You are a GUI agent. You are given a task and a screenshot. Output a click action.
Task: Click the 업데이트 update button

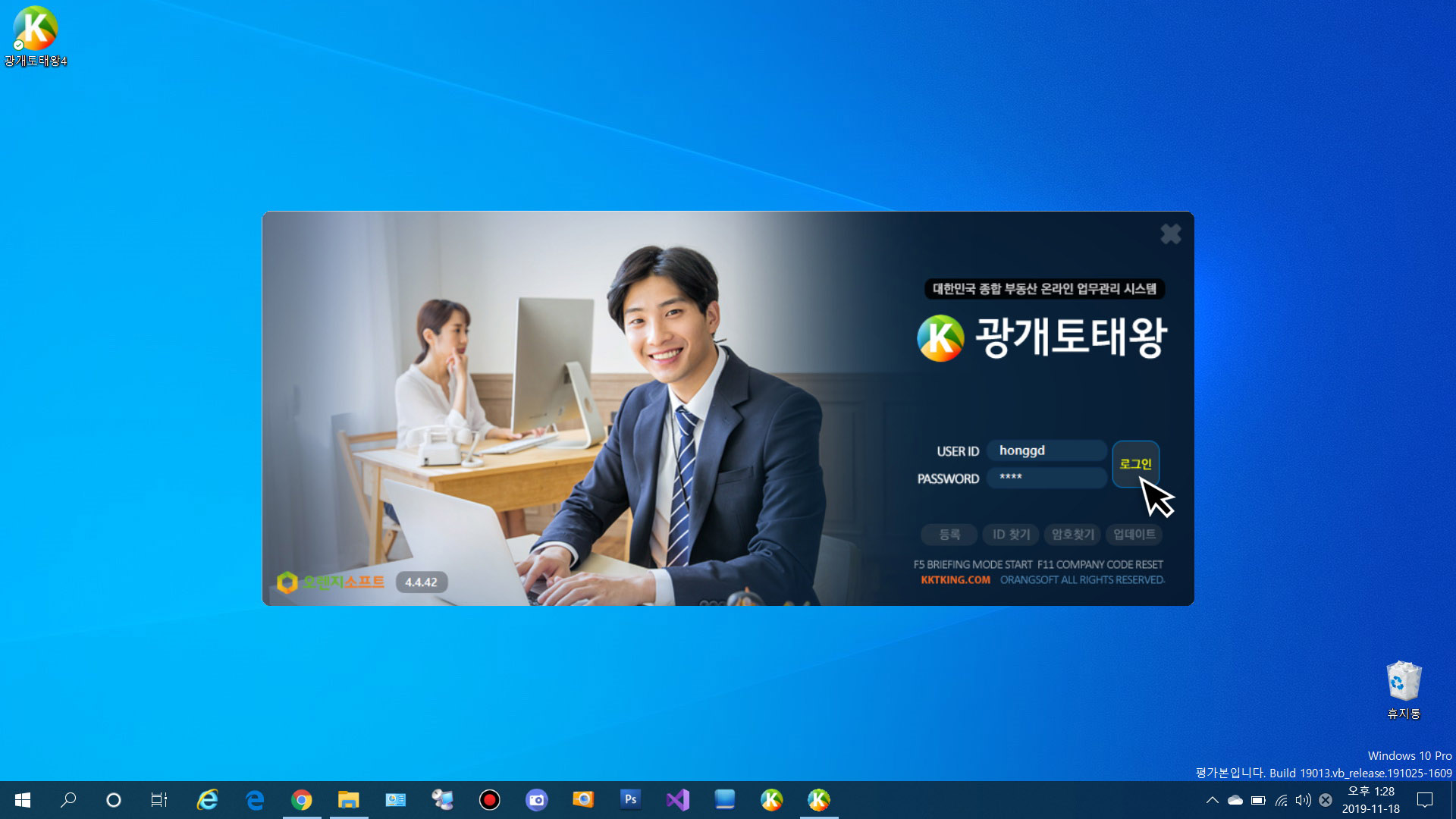click(1134, 535)
